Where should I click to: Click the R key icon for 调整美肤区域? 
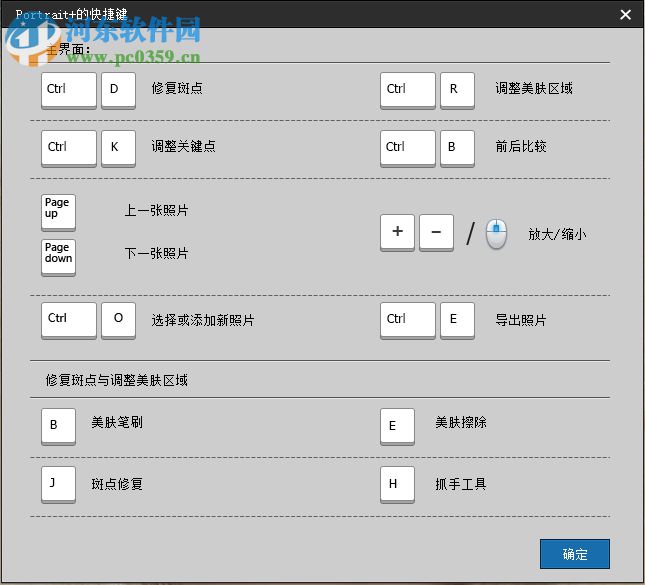(x=457, y=91)
